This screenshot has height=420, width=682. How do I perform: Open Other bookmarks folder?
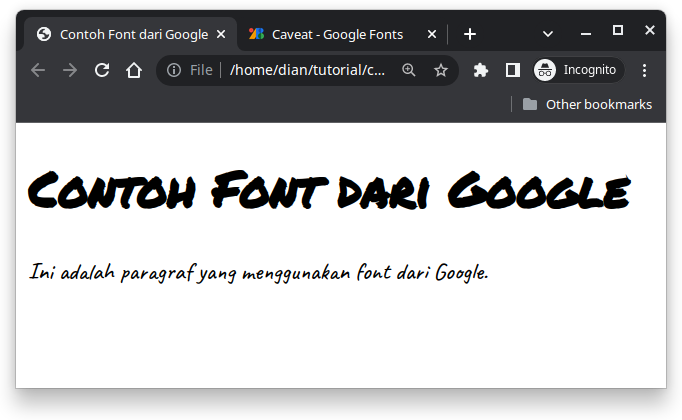[587, 104]
